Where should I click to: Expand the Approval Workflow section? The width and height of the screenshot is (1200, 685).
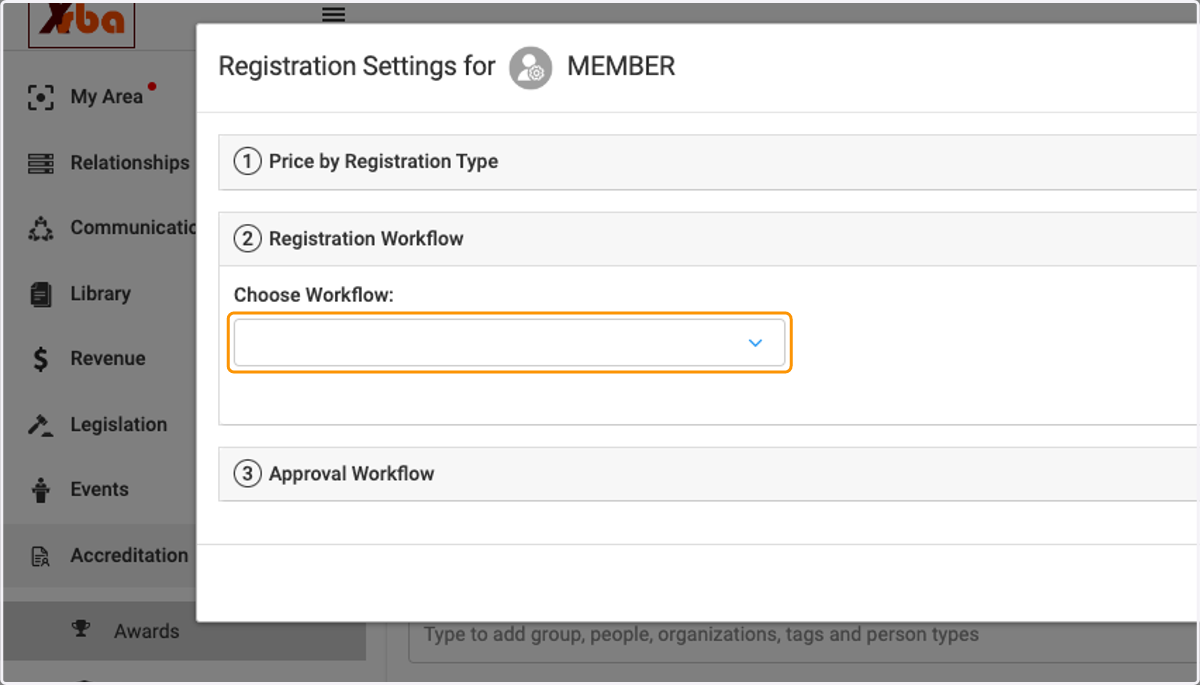pos(708,474)
